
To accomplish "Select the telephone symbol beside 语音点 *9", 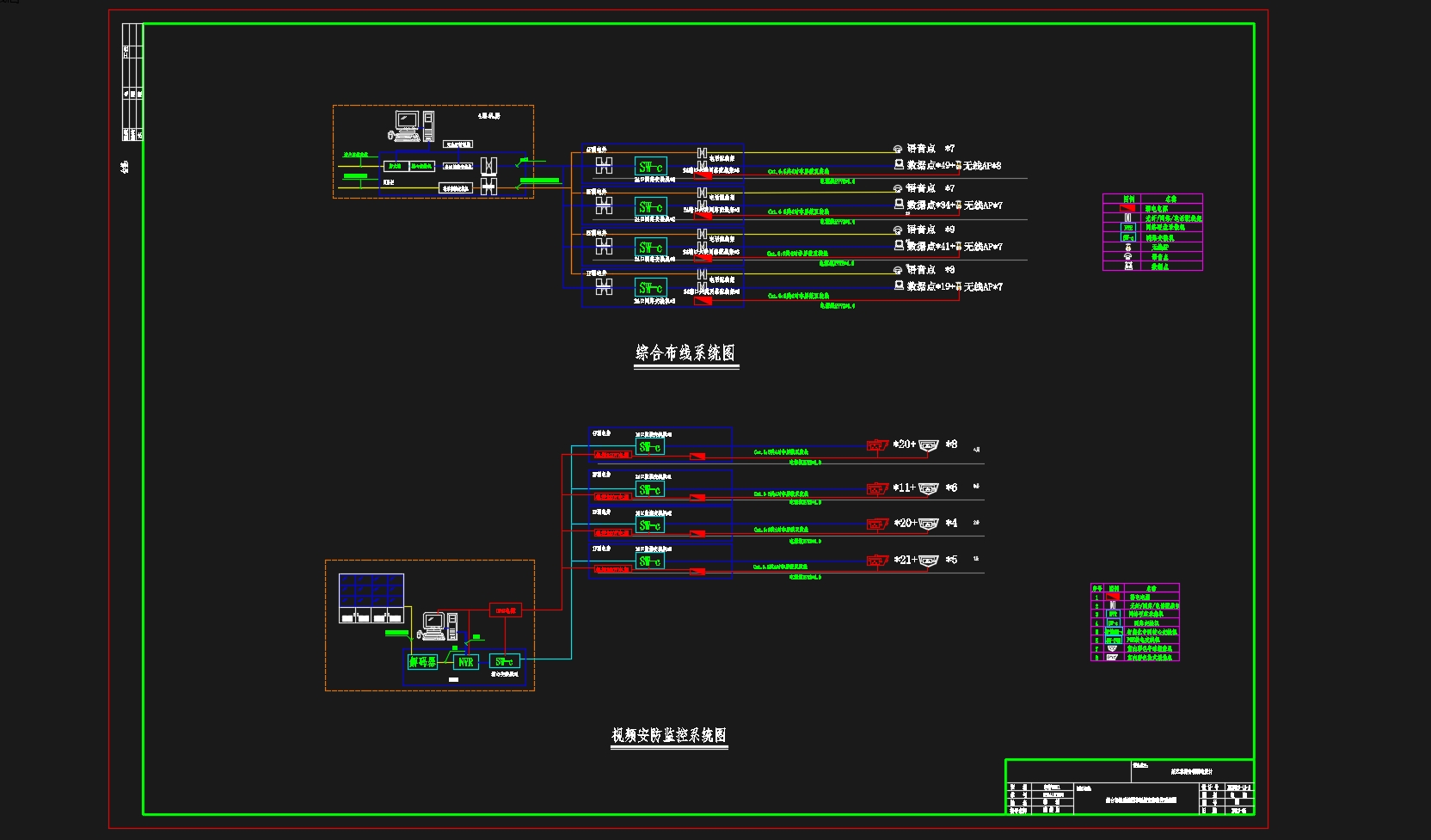I will point(898,230).
